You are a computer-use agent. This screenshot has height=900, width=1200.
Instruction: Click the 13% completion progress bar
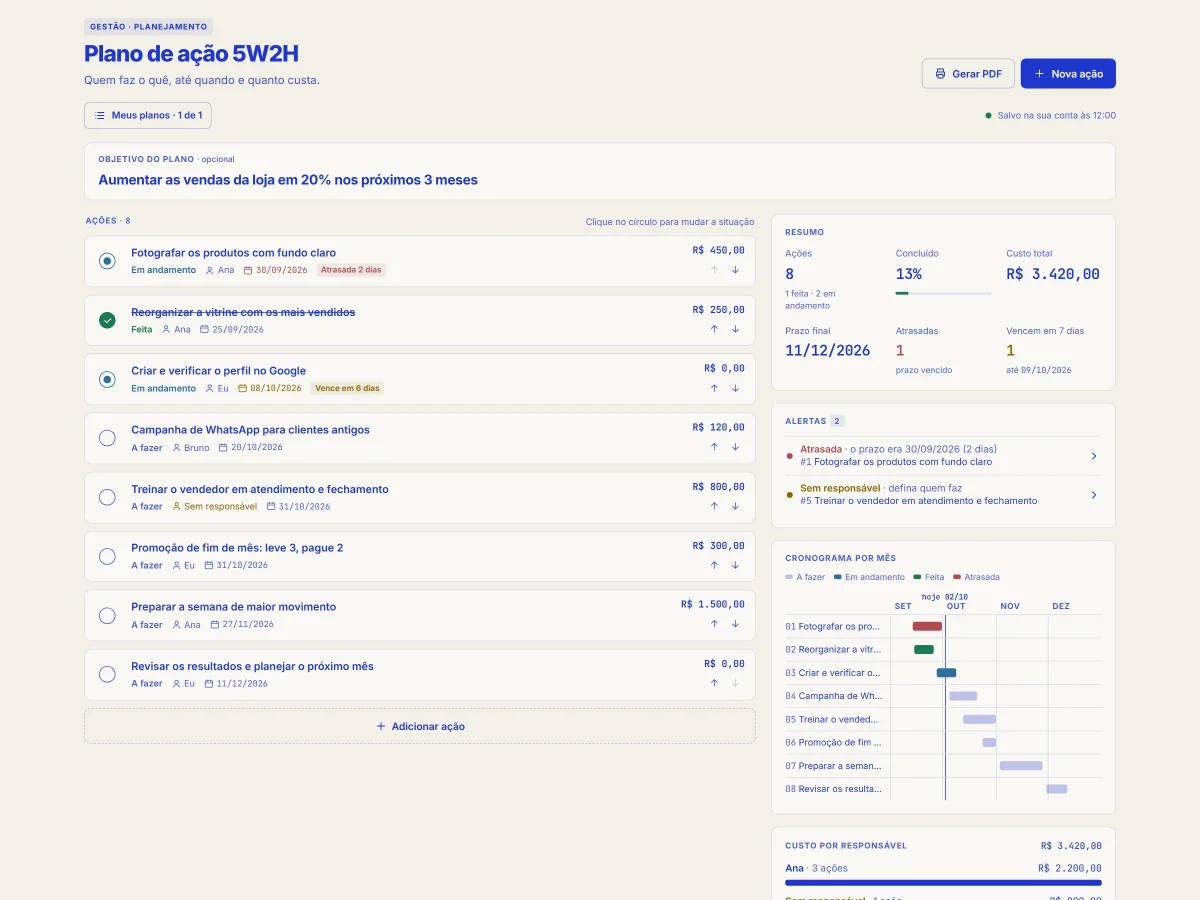(943, 293)
